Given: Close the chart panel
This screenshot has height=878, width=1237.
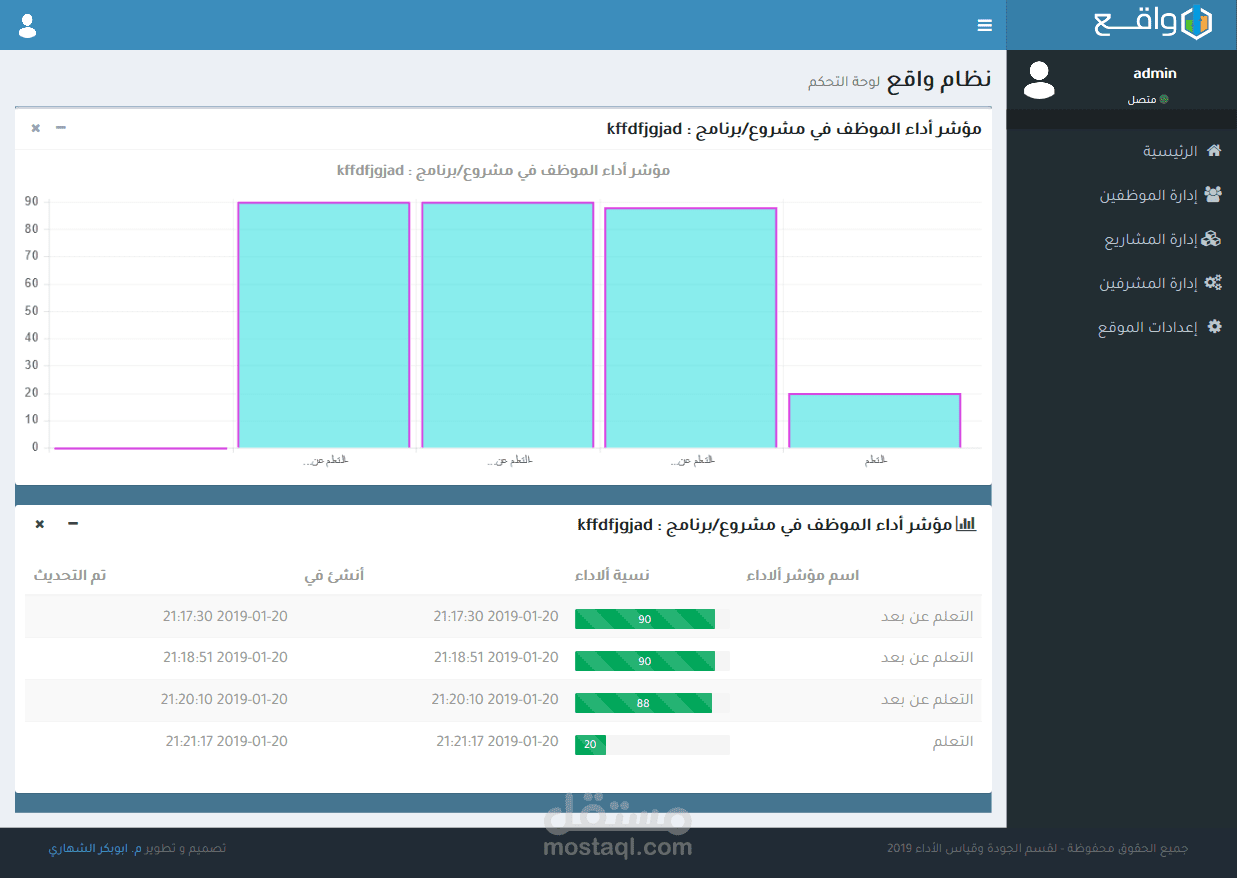Looking at the screenshot, I should (x=36, y=128).
